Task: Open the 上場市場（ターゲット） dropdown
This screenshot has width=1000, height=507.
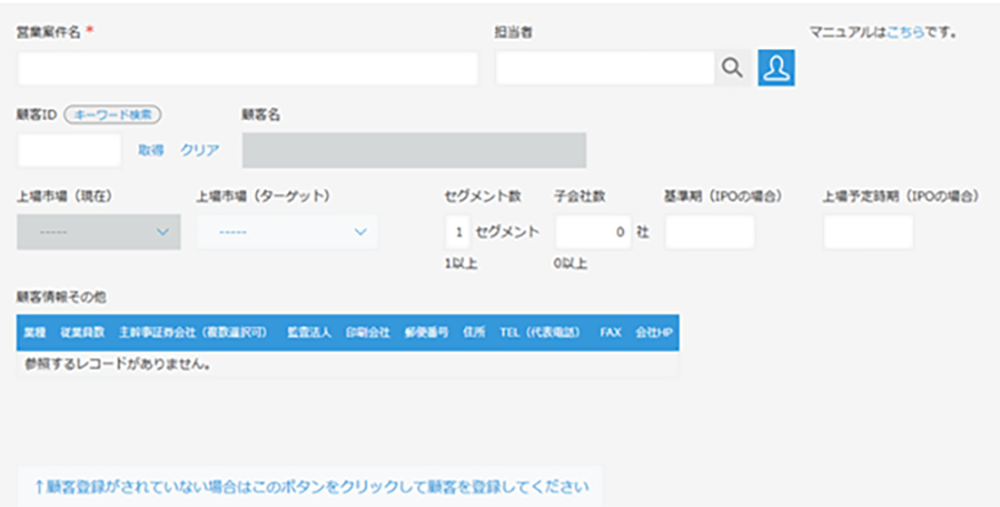Action: (x=287, y=232)
